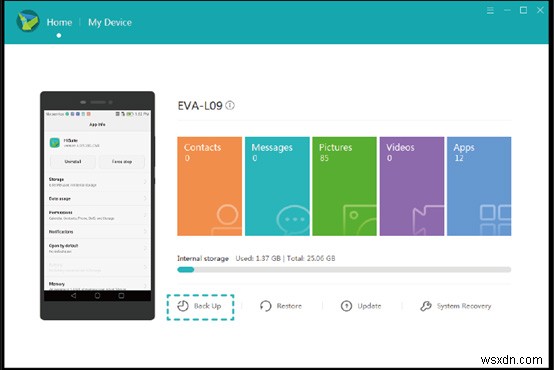Tap the phone's home navigation icon
Screen dimensions: 554x370
pos(97,295)
